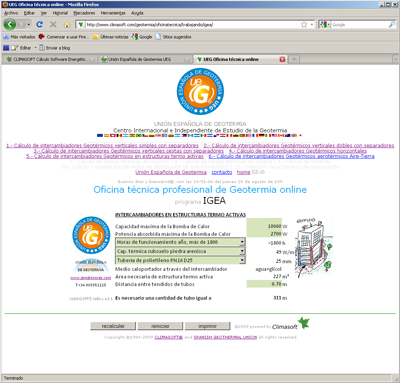
Task: Click Sitios sugeridos bookmark
Action: click(173, 37)
